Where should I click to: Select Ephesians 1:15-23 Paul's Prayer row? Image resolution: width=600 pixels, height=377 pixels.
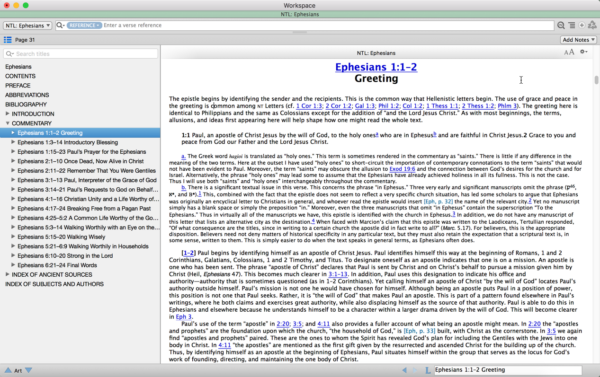click(82, 152)
